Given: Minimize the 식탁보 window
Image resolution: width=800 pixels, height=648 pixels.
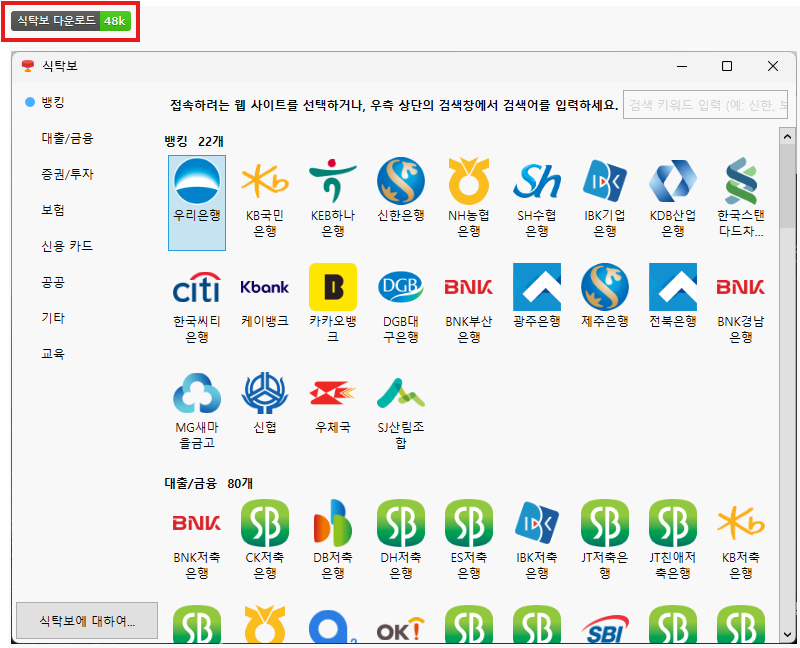Looking at the screenshot, I should pyautogui.click(x=682, y=66).
